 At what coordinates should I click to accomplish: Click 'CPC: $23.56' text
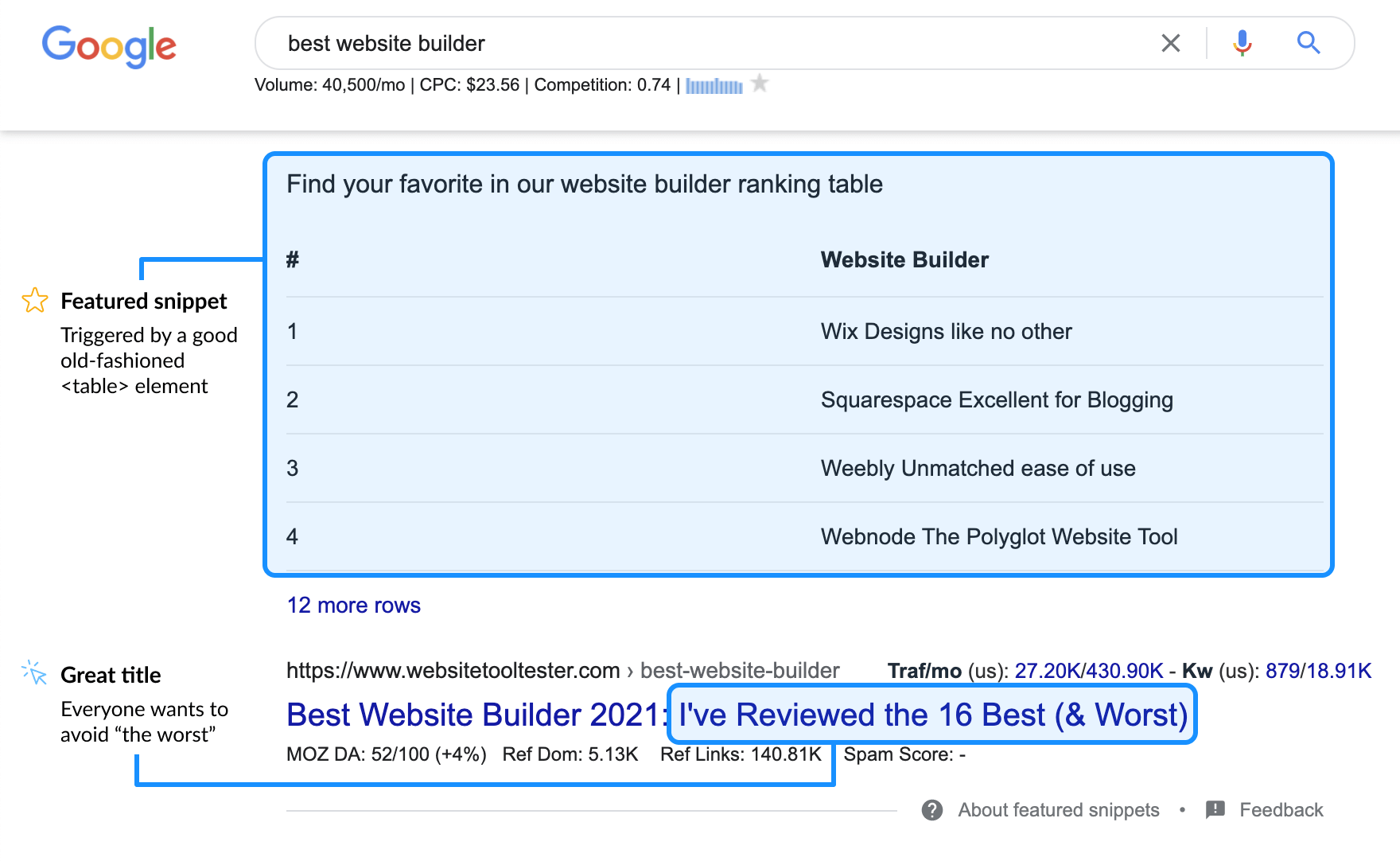coord(469,85)
